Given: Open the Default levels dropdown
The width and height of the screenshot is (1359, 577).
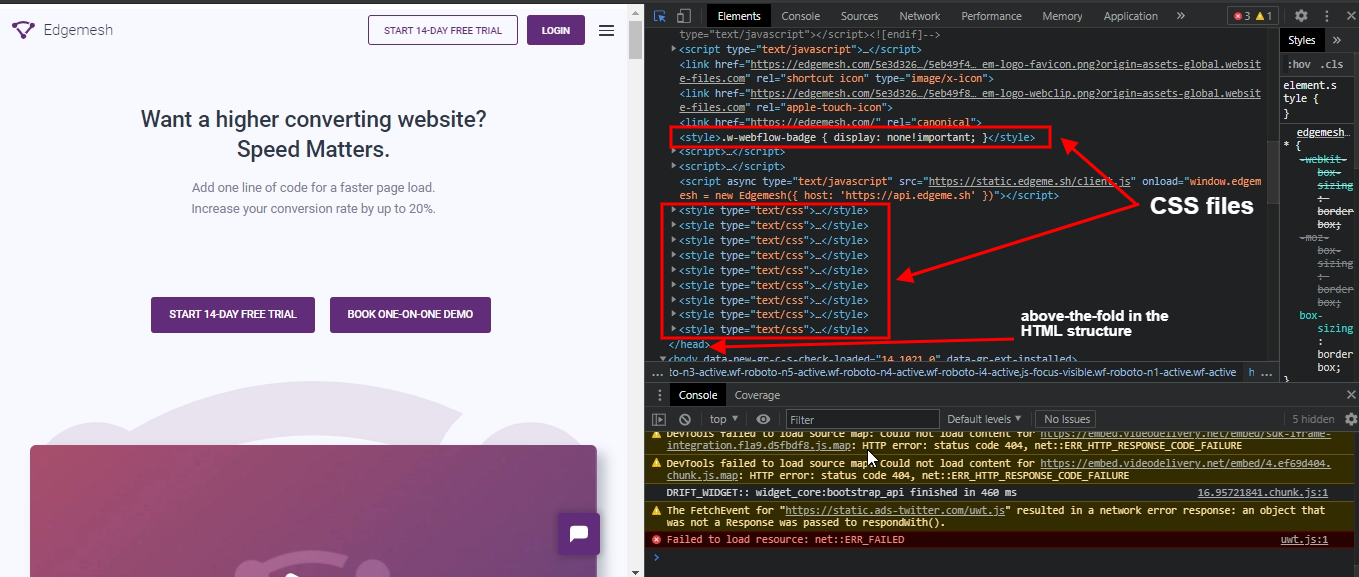Looking at the screenshot, I should coord(984,419).
